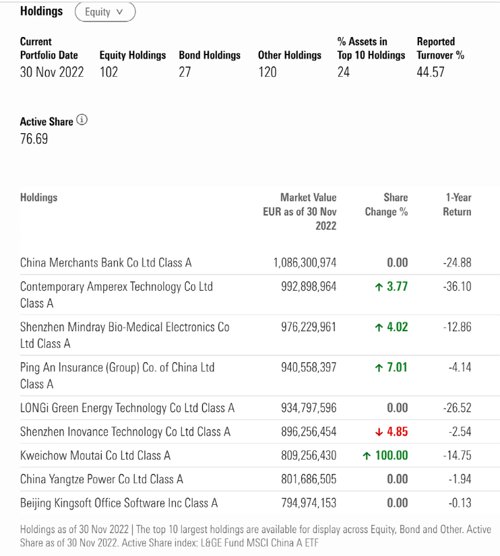Click the Top 10 Holdings value 24
This screenshot has width=500, height=556.
click(x=344, y=72)
